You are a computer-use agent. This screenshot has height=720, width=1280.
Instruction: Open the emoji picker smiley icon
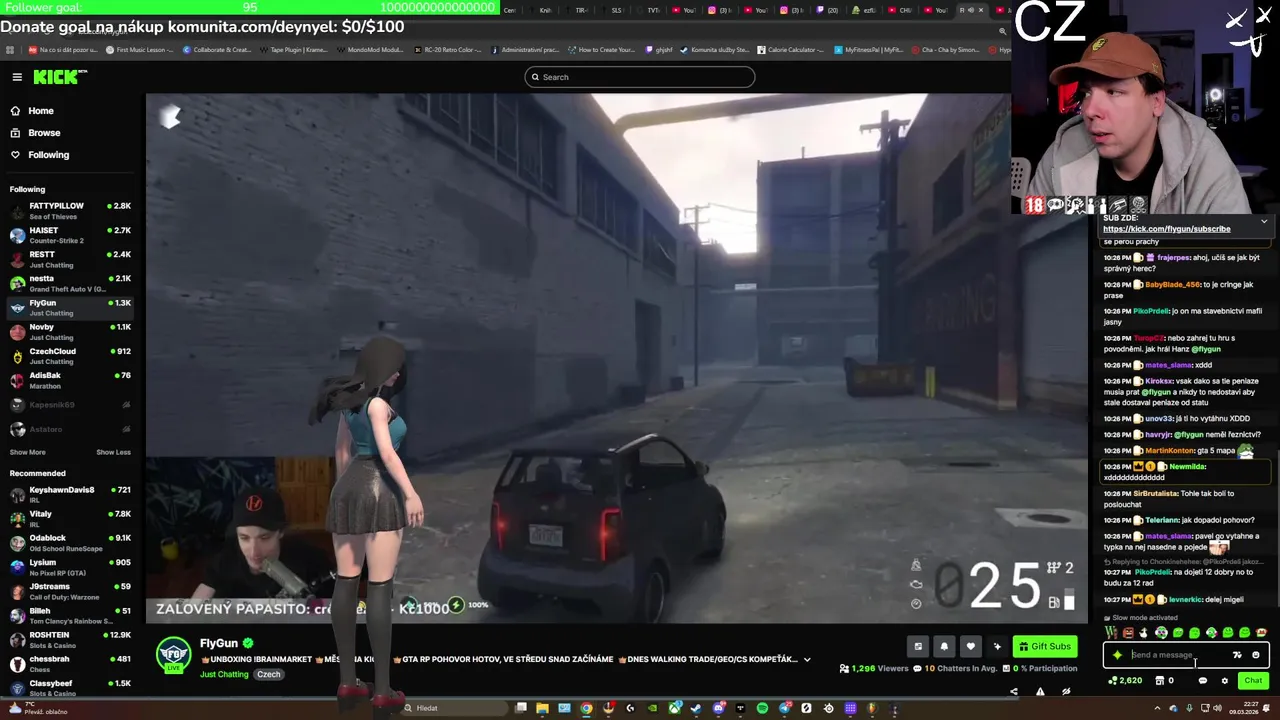(1256, 655)
